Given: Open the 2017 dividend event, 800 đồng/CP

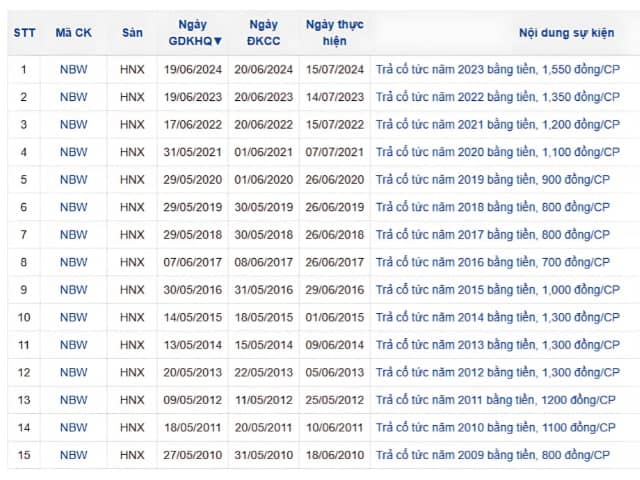Looking at the screenshot, I should point(493,235).
